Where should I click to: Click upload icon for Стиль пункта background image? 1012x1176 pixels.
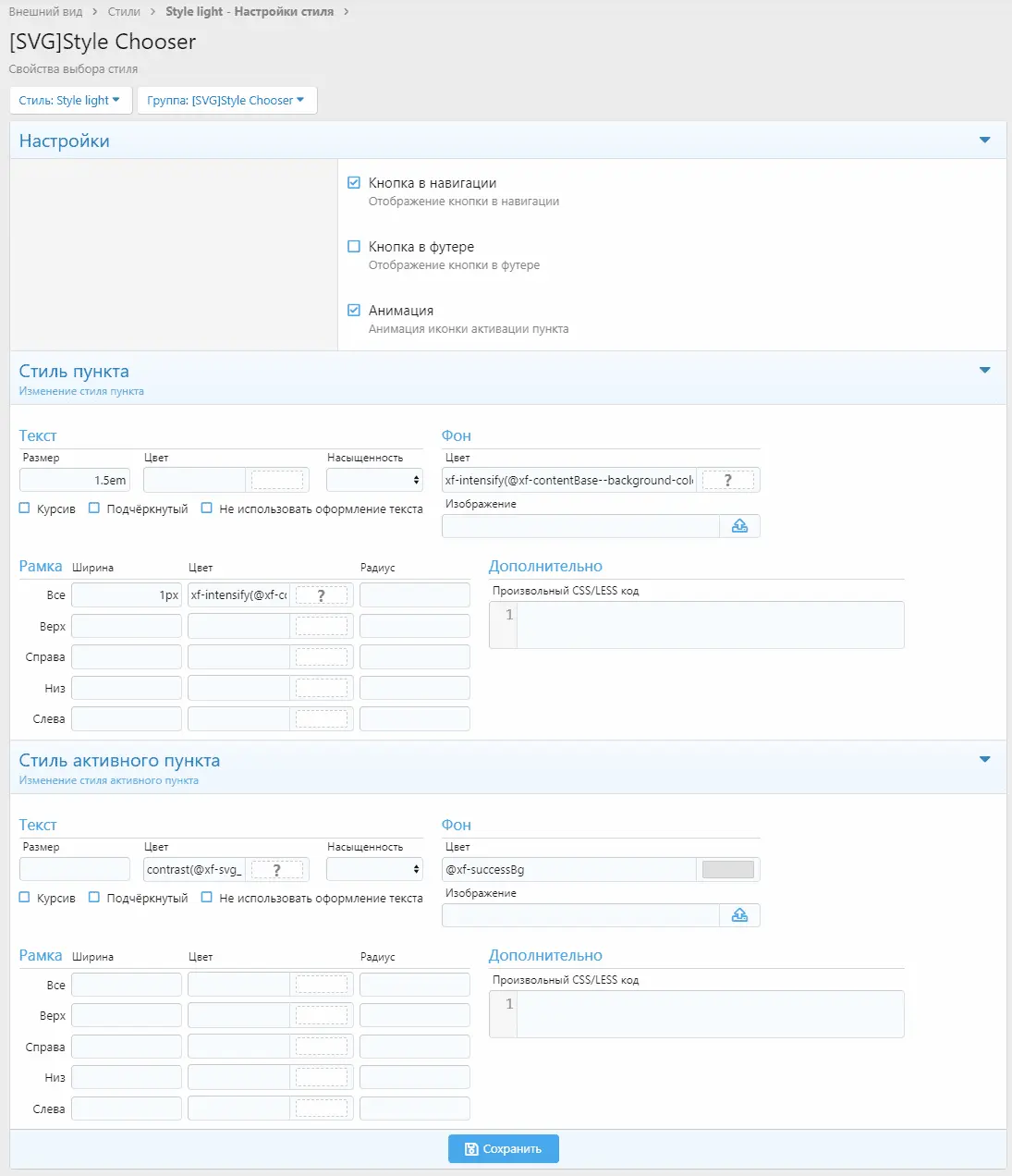click(x=739, y=526)
